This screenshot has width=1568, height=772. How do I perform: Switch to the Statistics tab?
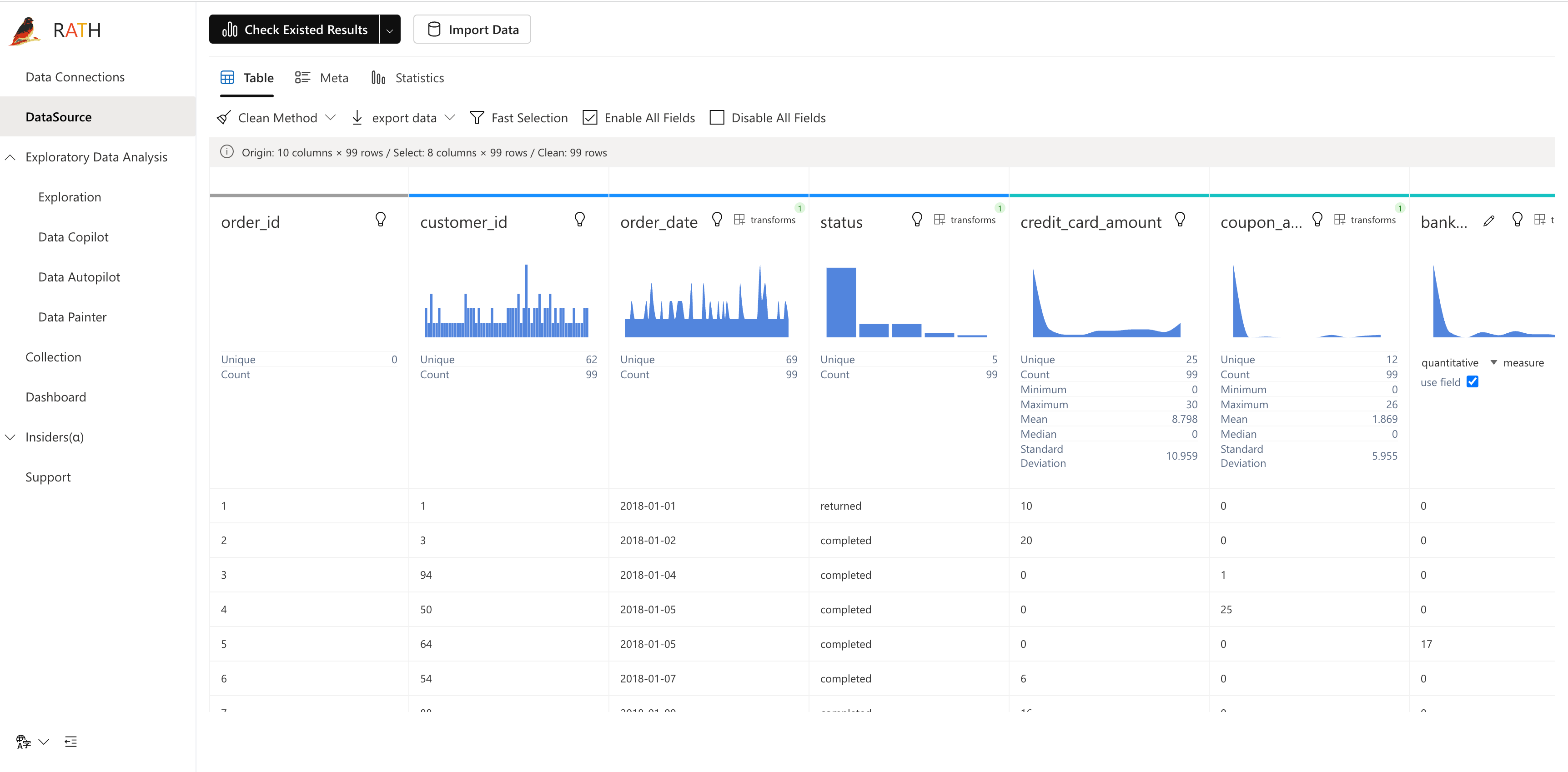[408, 78]
